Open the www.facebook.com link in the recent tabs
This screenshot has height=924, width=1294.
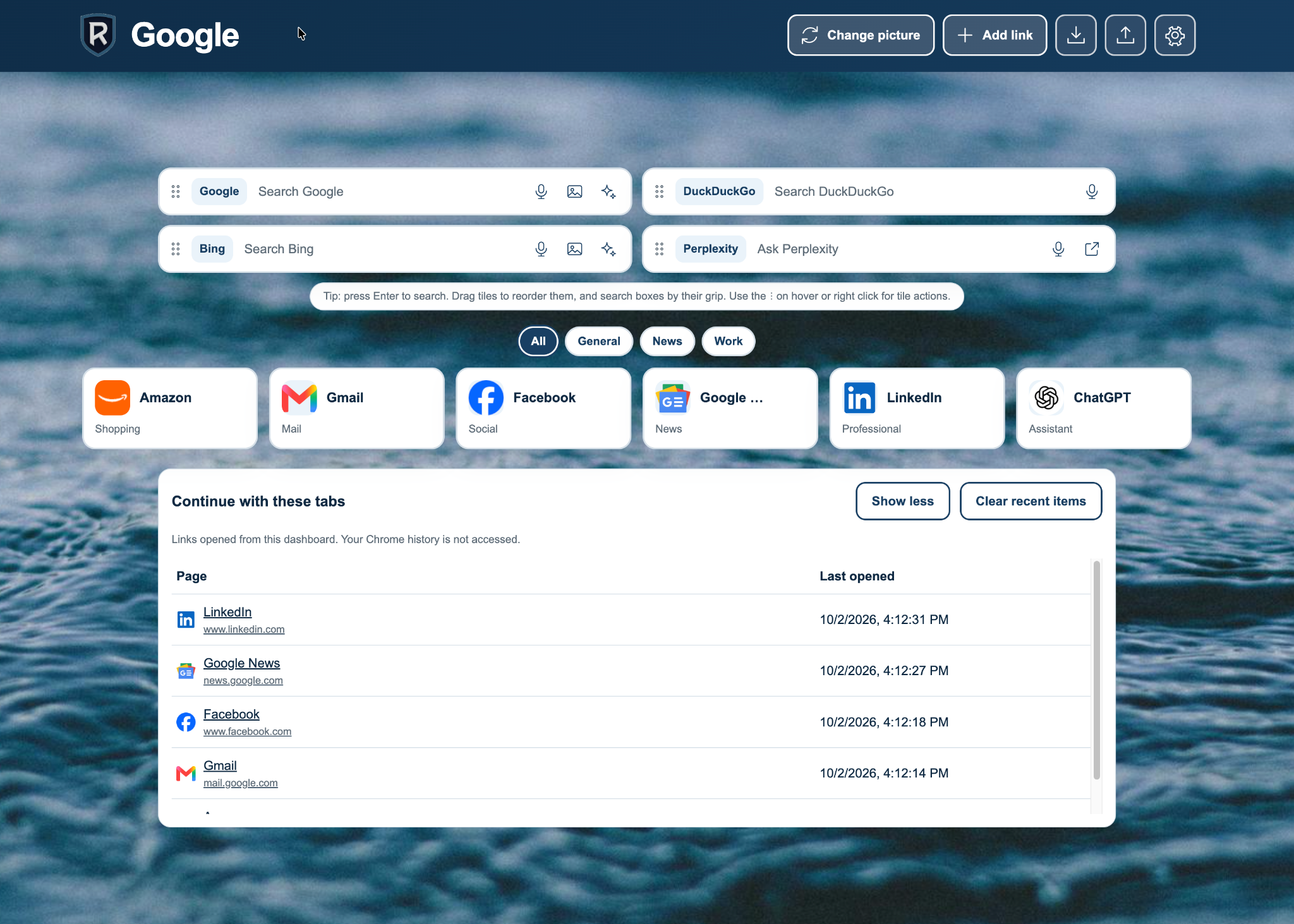pos(247,732)
